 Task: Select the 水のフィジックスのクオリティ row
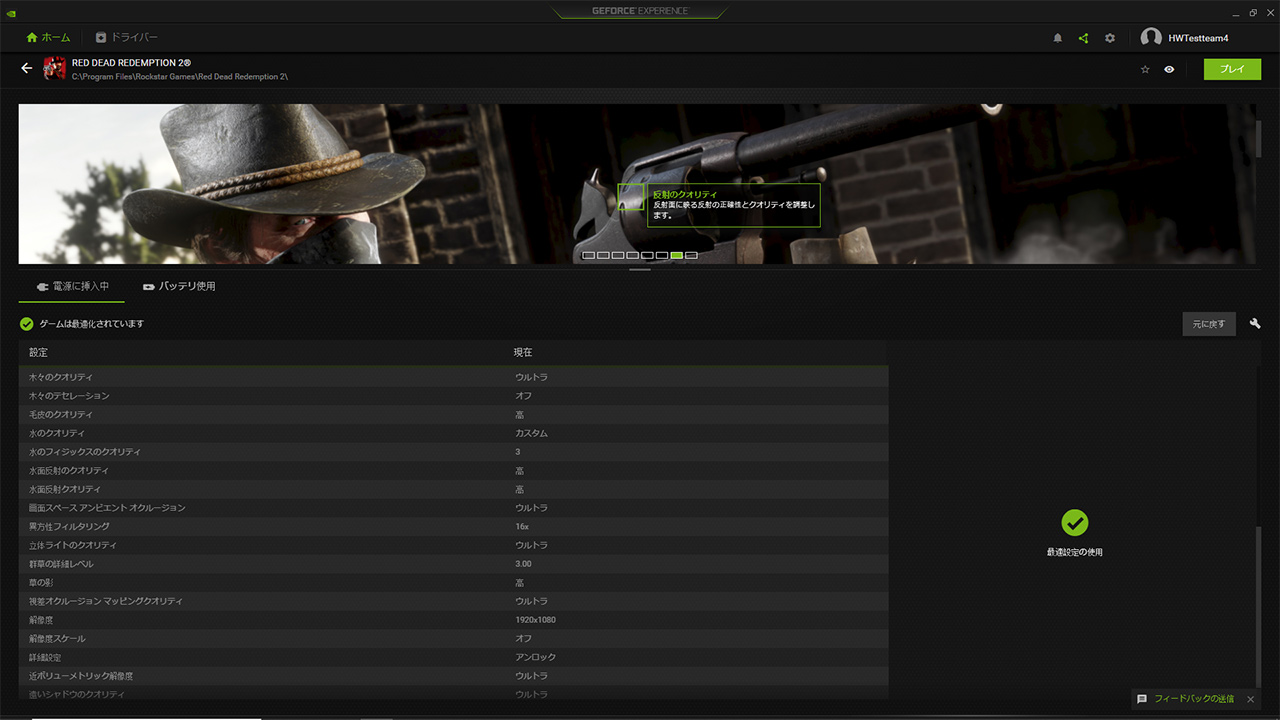(453, 452)
